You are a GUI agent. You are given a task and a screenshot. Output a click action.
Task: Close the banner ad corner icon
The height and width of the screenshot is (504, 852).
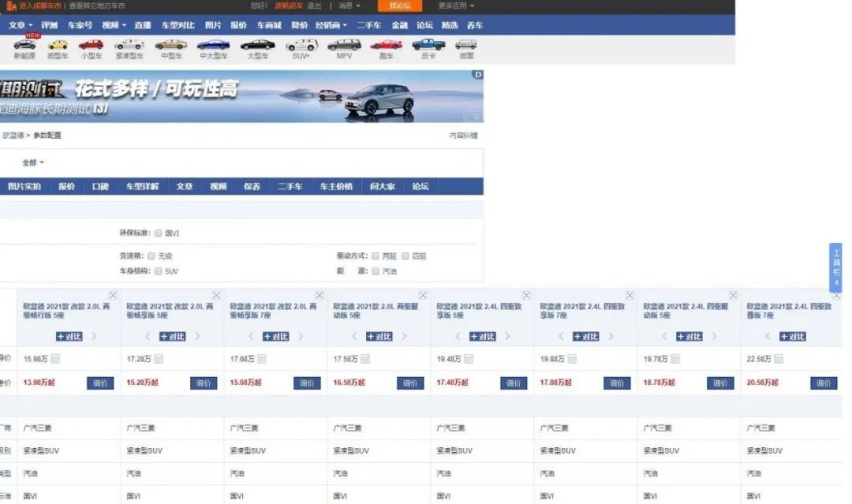click(x=478, y=75)
